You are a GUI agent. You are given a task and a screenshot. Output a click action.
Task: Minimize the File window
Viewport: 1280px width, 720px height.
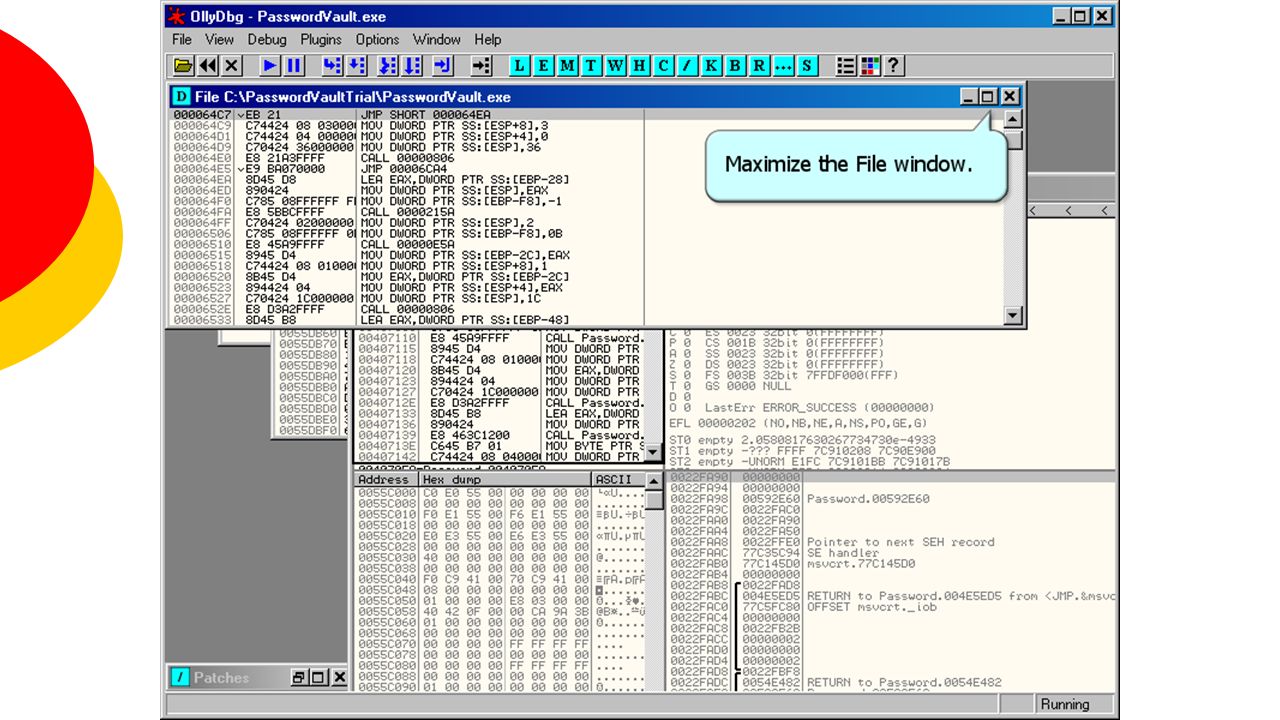tap(969, 97)
